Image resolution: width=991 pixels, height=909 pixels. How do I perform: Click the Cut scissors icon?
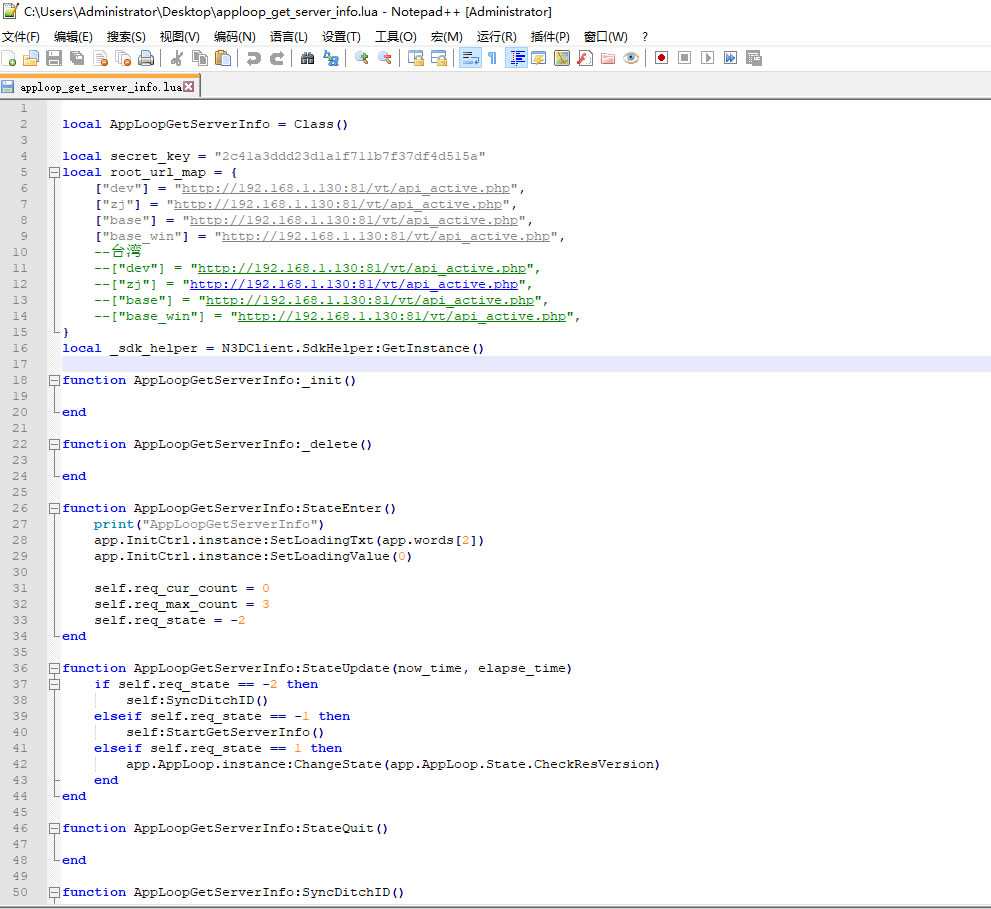(176, 59)
